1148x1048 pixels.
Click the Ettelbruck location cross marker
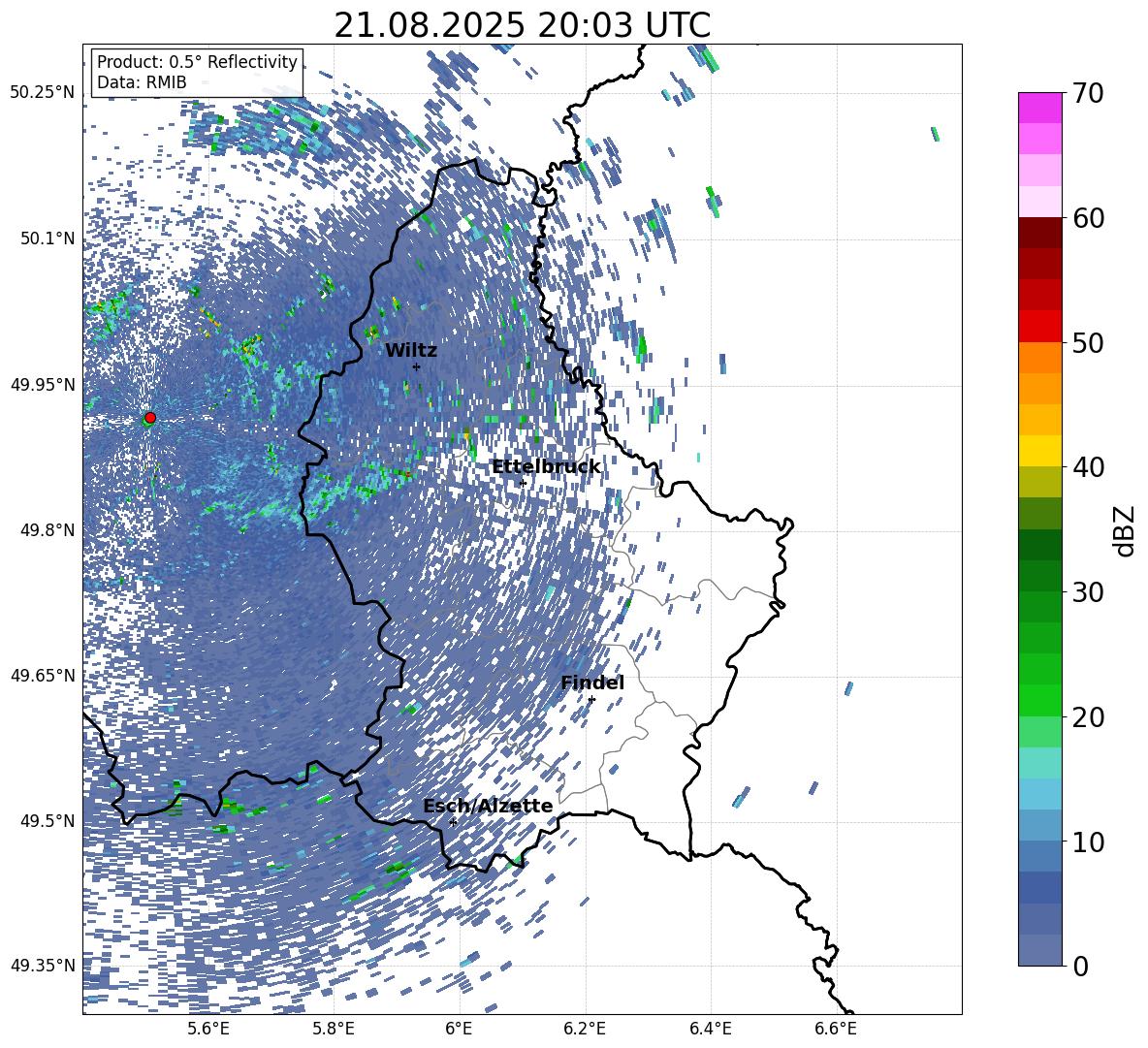[523, 483]
